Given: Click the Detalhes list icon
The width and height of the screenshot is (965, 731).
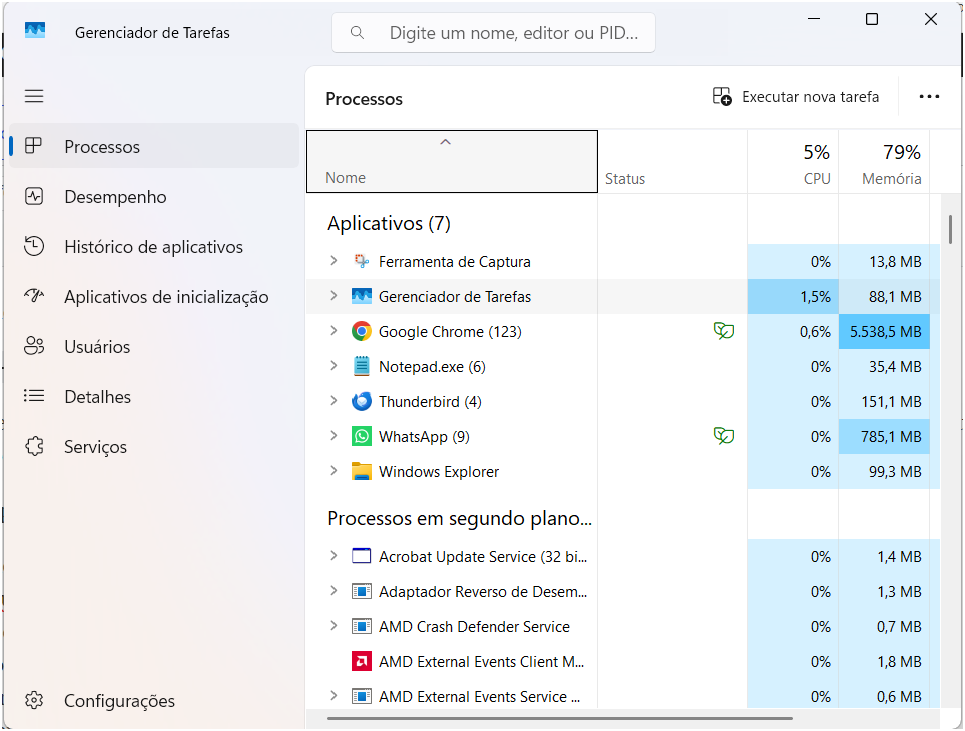Looking at the screenshot, I should click(34, 396).
